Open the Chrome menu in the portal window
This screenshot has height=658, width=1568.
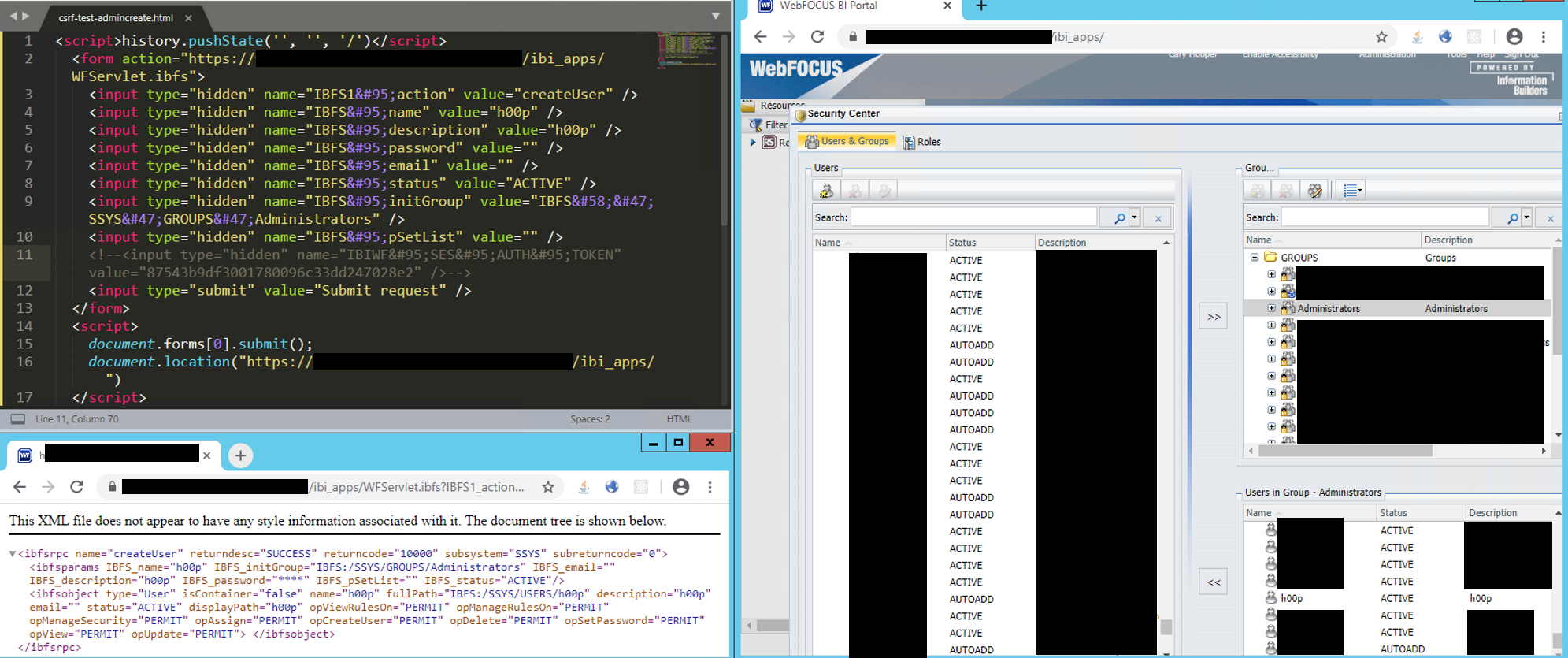coord(1544,36)
